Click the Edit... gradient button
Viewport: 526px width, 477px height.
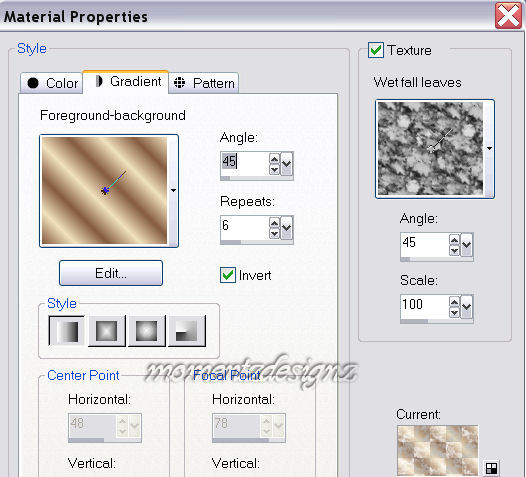(x=111, y=273)
